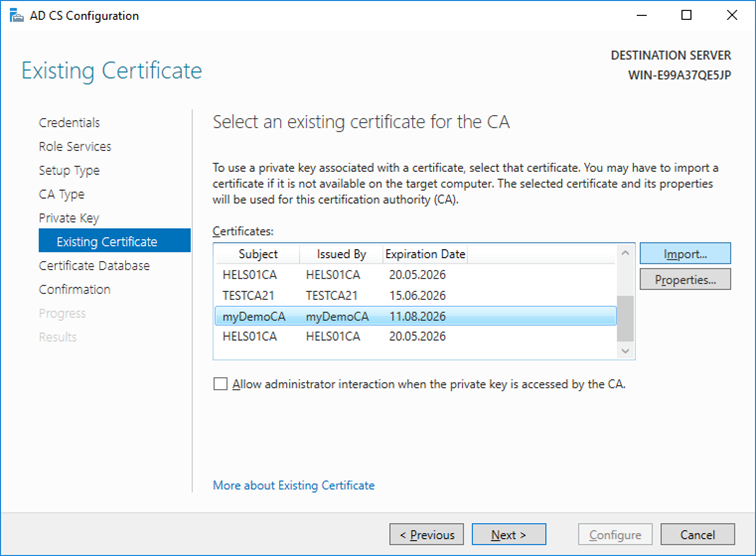Select the TESTCA21 certificate row
Screen dimensions: 756x556
pyautogui.click(x=414, y=296)
